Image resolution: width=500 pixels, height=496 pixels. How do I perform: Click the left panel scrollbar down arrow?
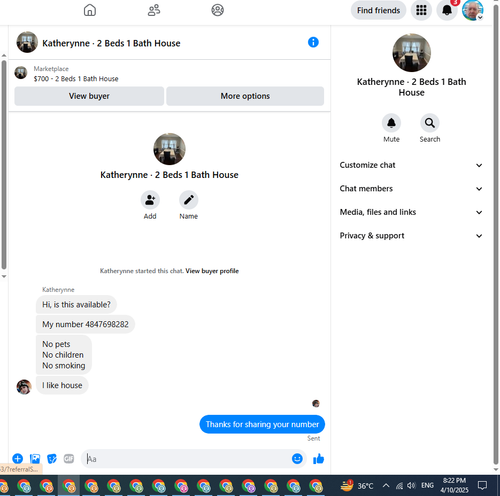coord(4,276)
